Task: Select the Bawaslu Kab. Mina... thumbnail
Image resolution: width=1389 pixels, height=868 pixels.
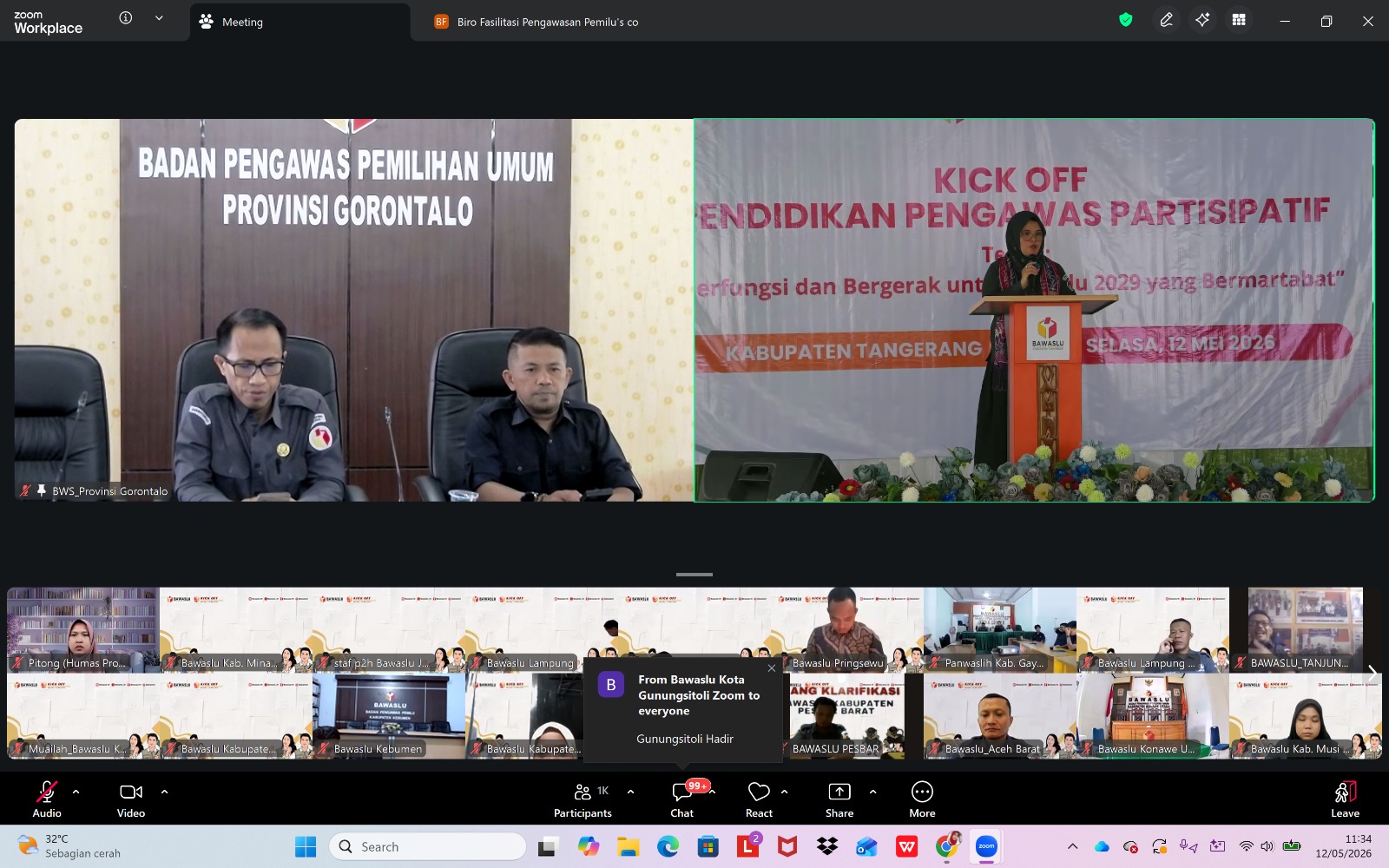Action: pyautogui.click(x=236, y=630)
